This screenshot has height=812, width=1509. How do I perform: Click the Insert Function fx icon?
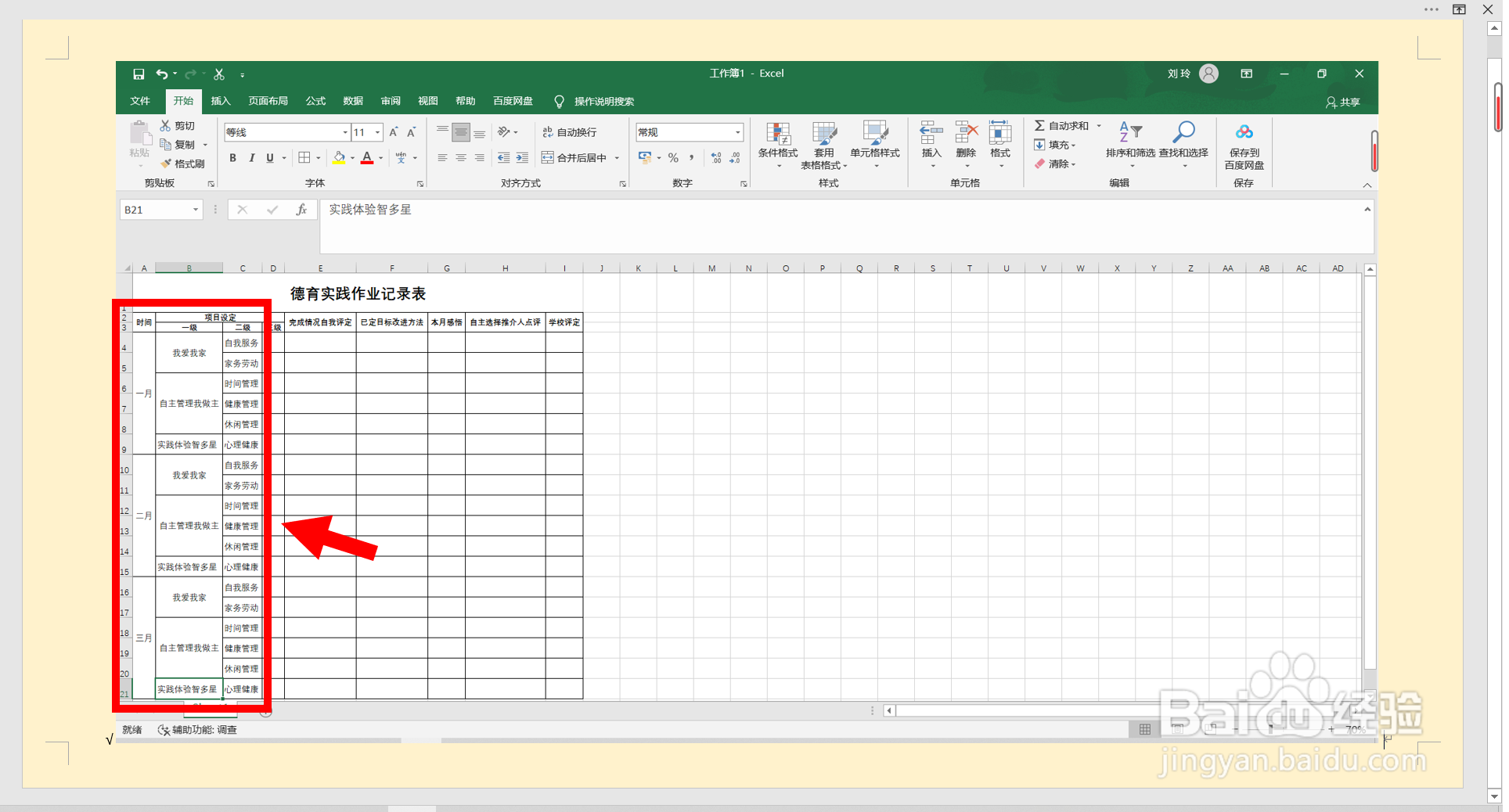click(301, 210)
